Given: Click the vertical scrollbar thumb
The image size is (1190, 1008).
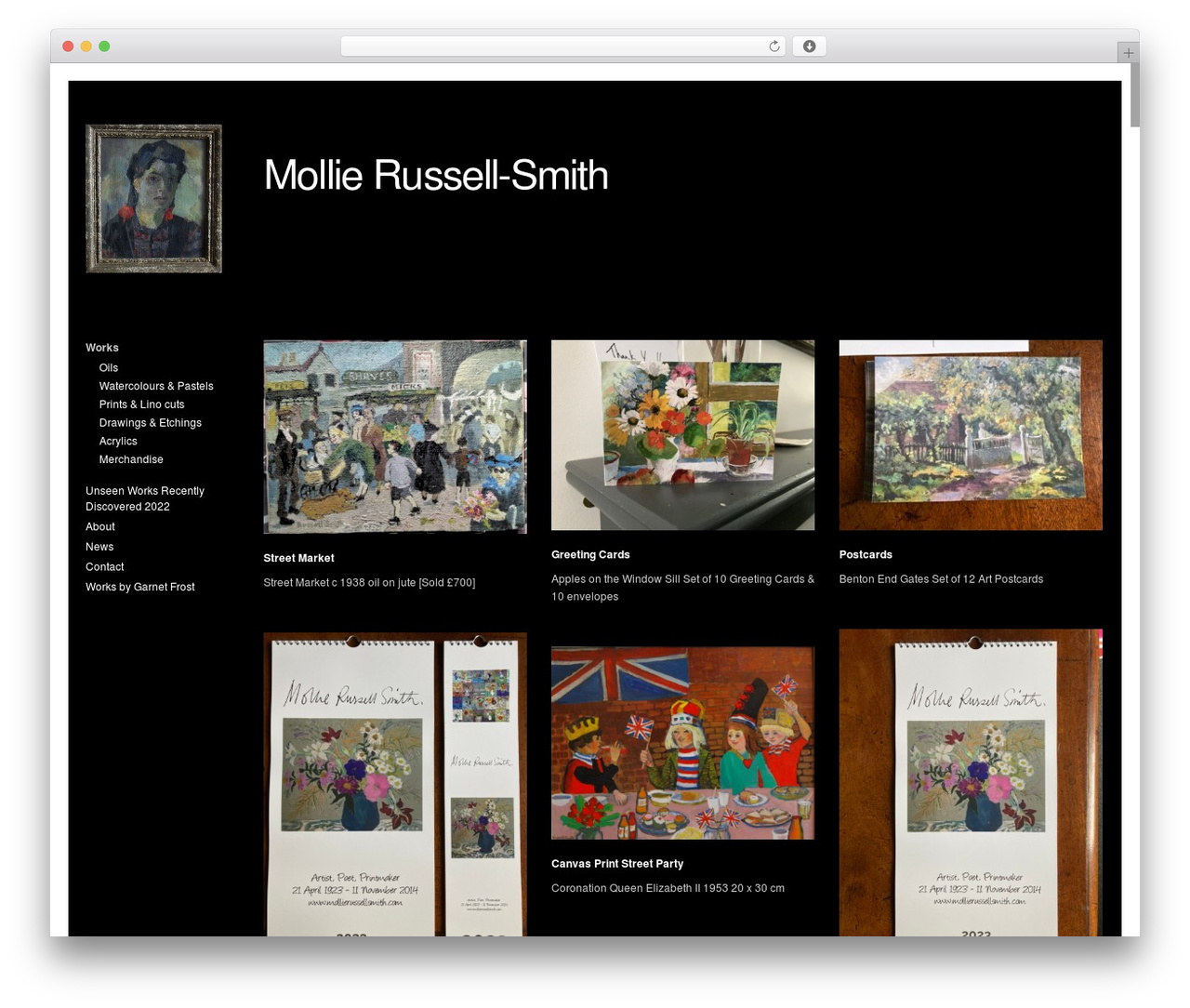Looking at the screenshot, I should click(1134, 95).
